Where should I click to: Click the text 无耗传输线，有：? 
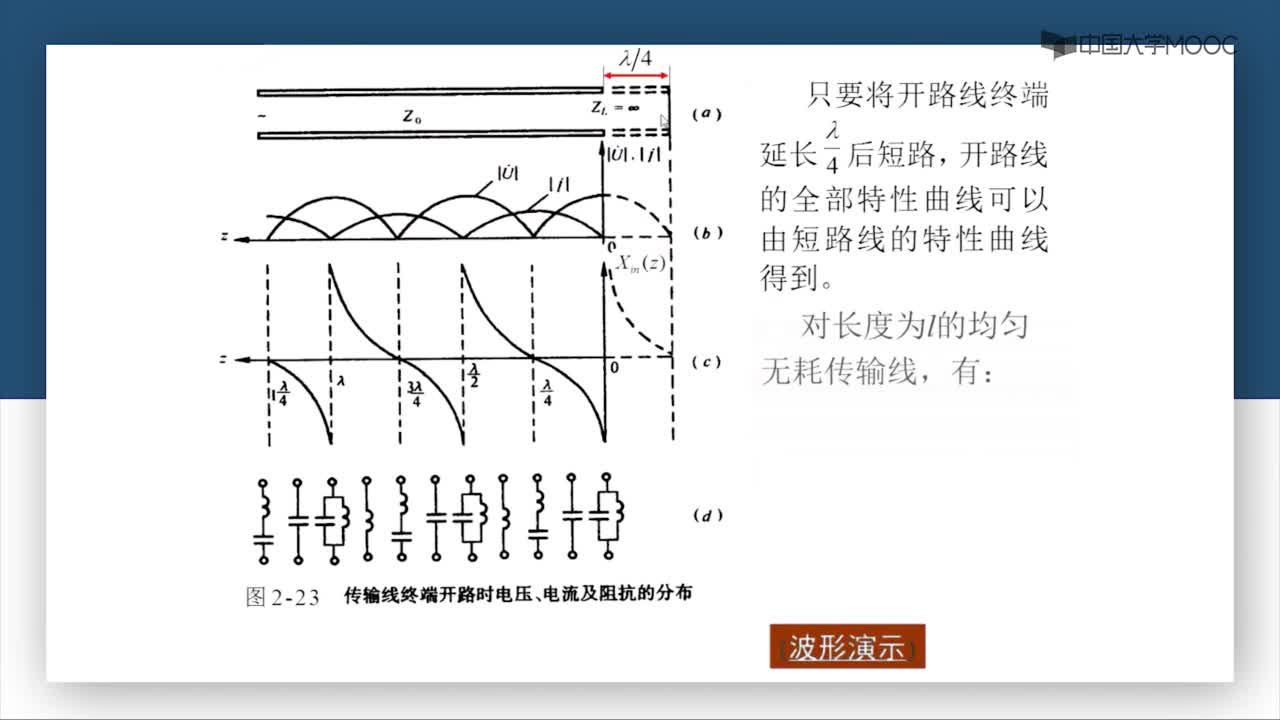(877, 372)
